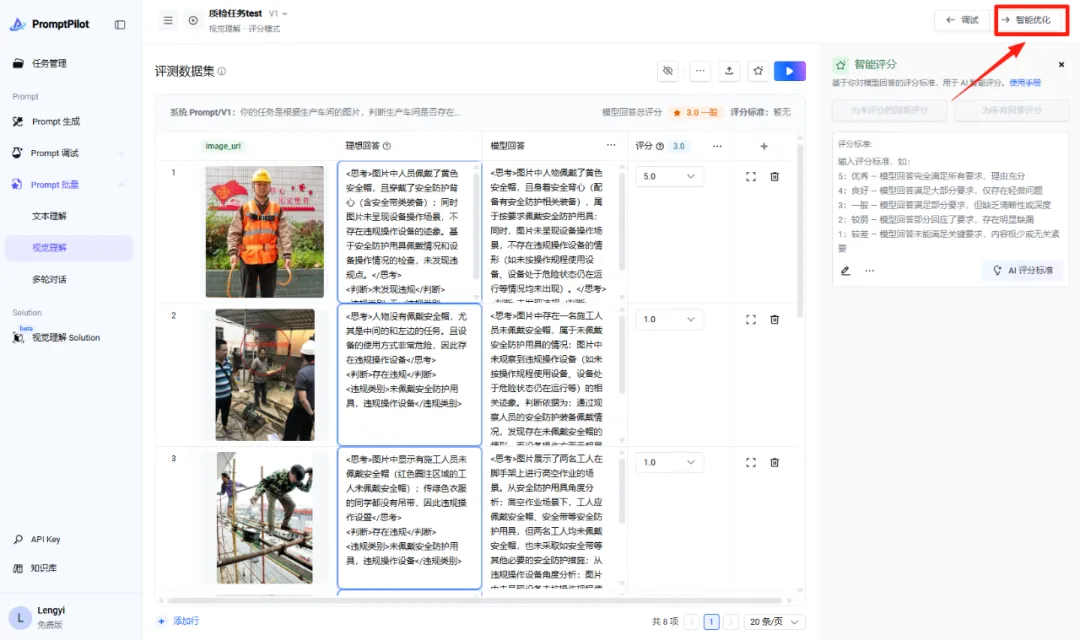Collapse the Prompt 批量 sidebar section

(x=68, y=185)
